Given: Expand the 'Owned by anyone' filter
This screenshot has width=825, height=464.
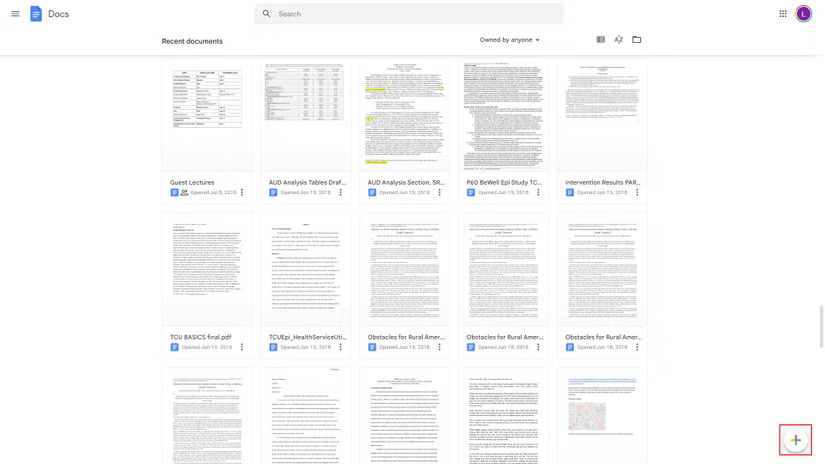Looking at the screenshot, I should [x=510, y=40].
